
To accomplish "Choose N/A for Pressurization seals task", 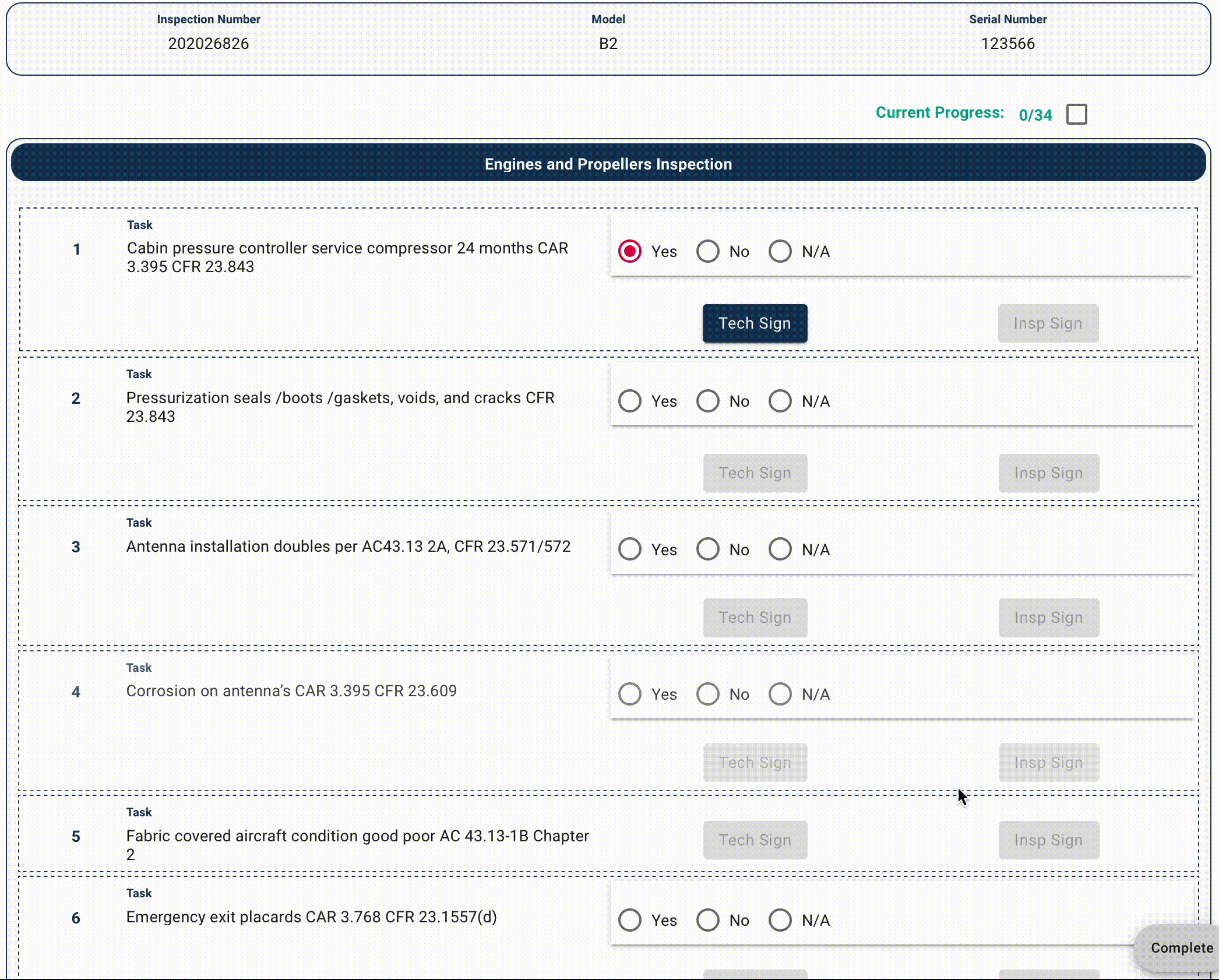I will pos(780,401).
